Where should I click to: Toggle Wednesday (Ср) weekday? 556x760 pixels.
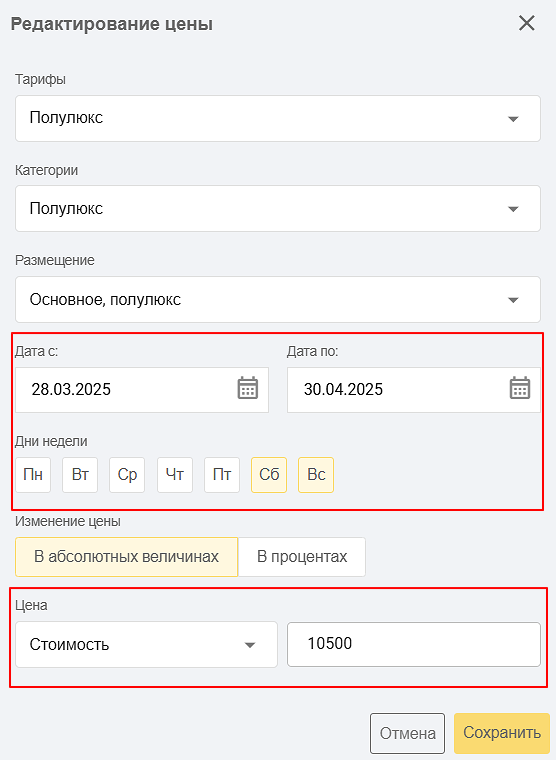pos(127,475)
